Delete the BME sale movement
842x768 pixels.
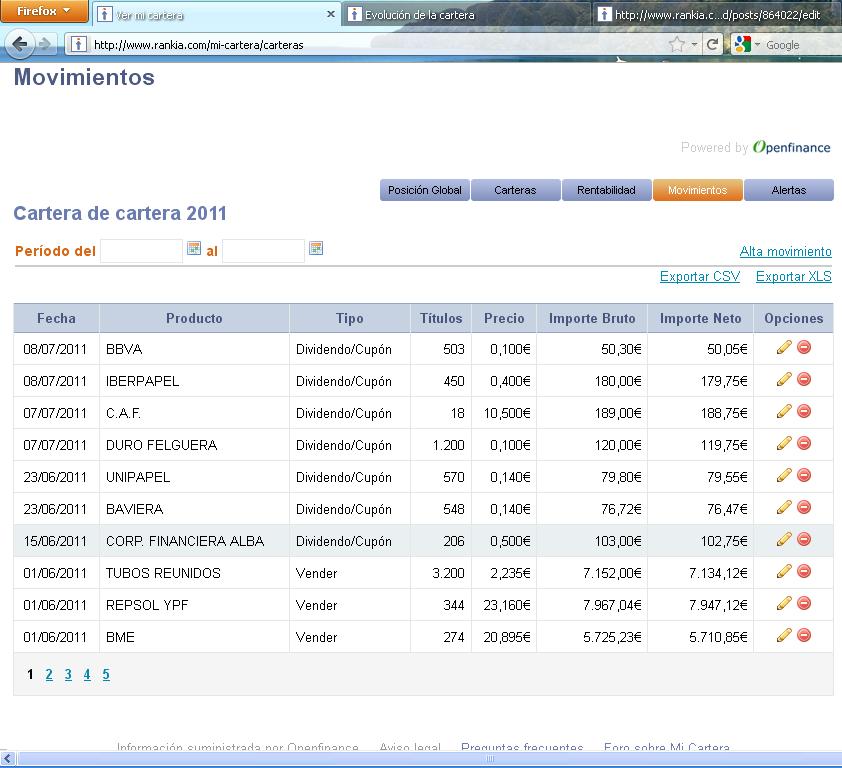[804, 635]
